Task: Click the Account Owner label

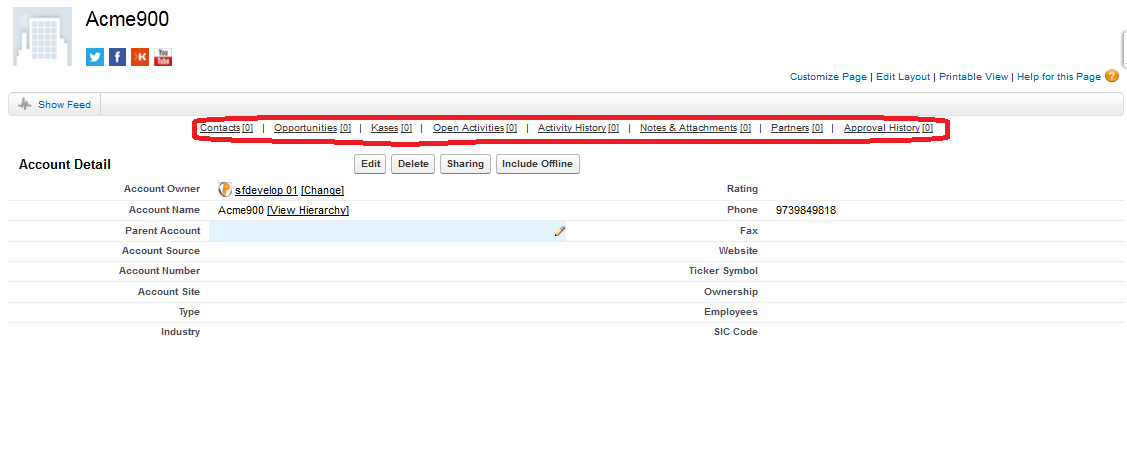Action: pyautogui.click(x=162, y=189)
